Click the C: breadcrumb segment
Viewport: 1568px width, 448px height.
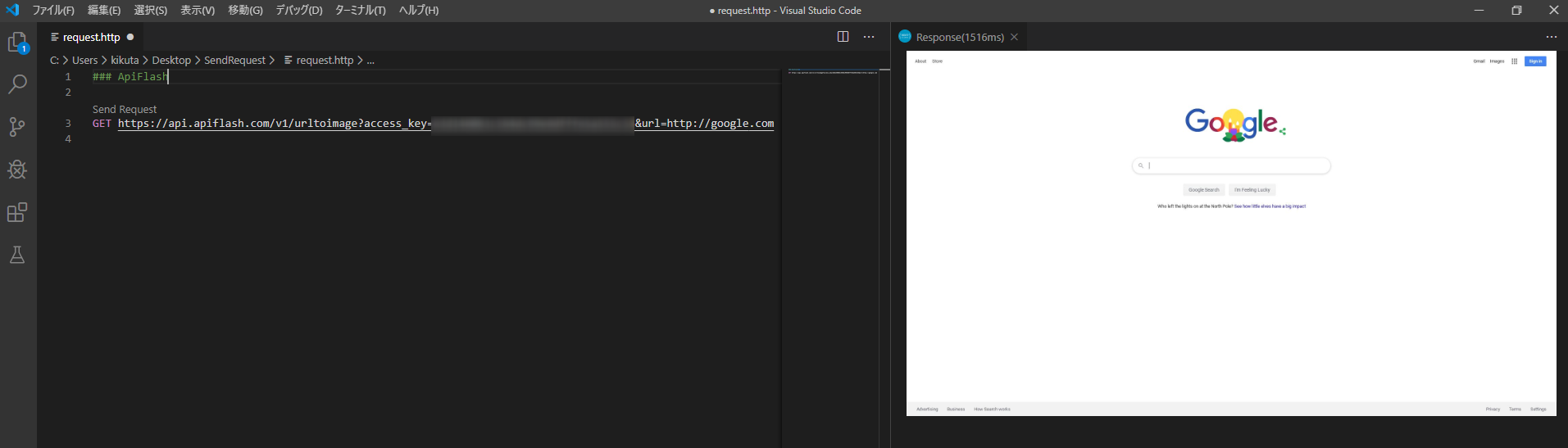[54, 60]
